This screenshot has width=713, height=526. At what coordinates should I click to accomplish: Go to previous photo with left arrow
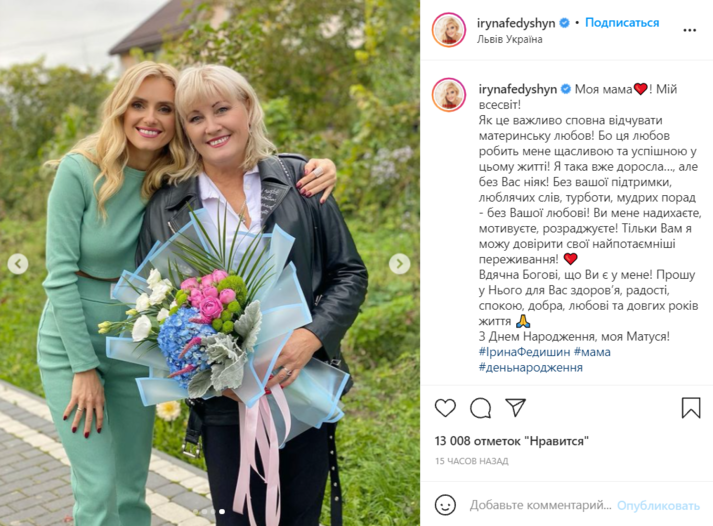pos(18,264)
